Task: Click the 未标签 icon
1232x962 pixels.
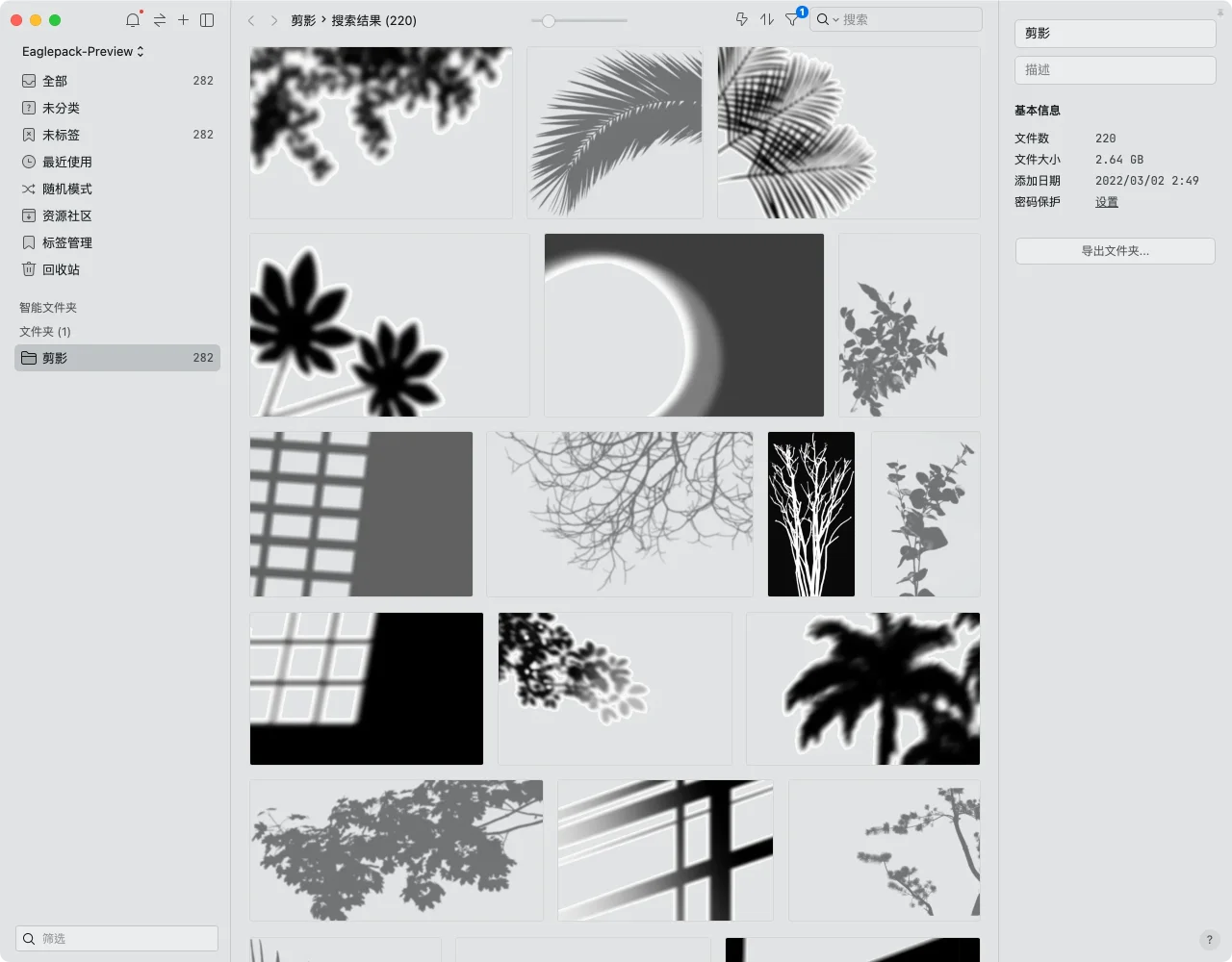Action: pyautogui.click(x=29, y=135)
